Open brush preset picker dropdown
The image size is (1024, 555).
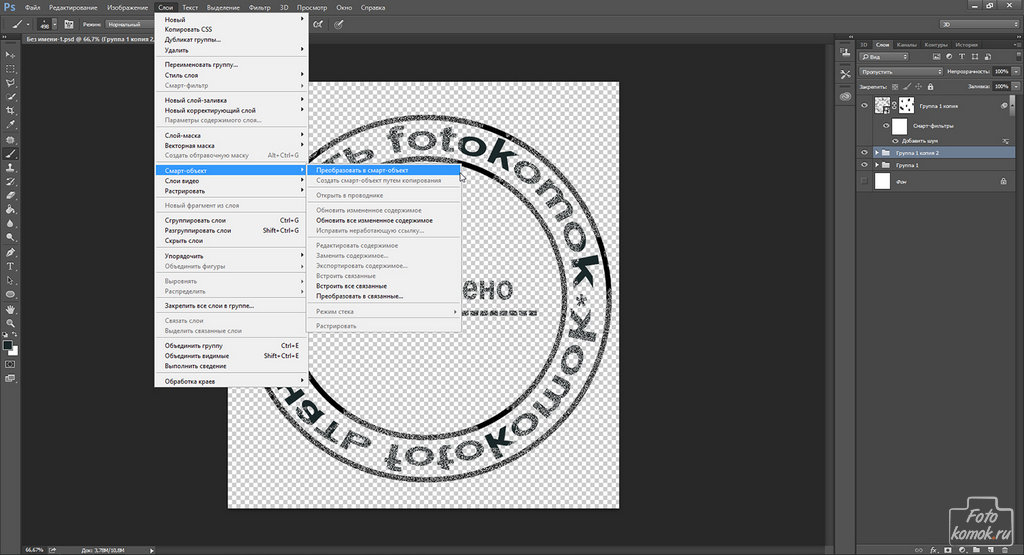click(x=54, y=24)
